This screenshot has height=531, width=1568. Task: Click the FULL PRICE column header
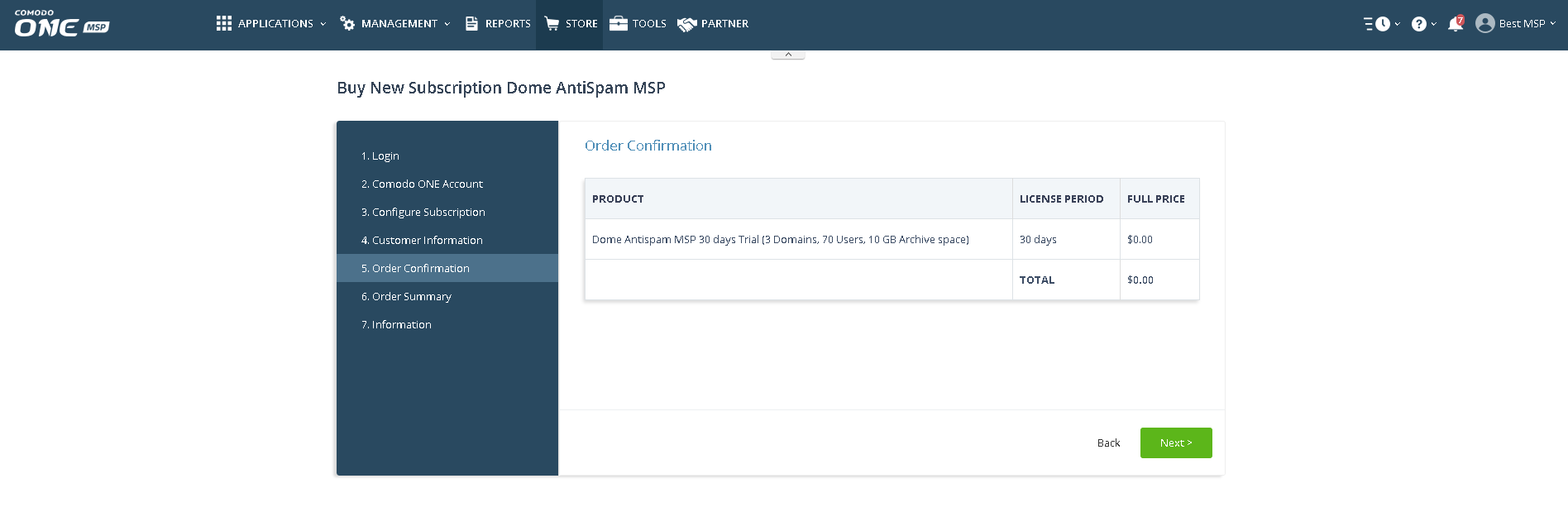(x=1159, y=199)
